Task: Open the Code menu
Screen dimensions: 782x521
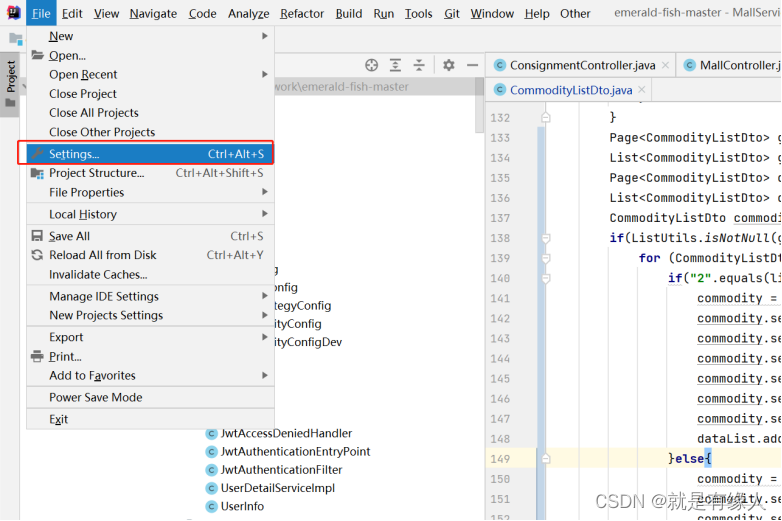Action: 202,13
